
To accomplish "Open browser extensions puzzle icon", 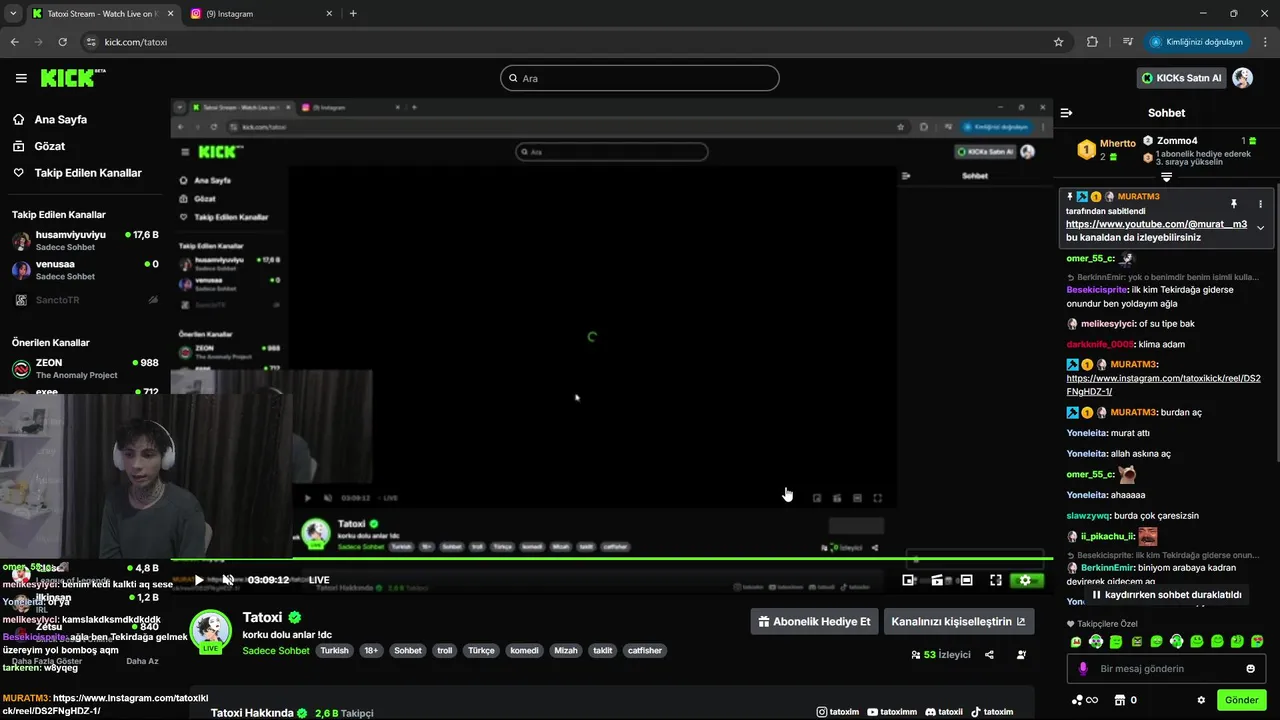I will click(x=1092, y=42).
